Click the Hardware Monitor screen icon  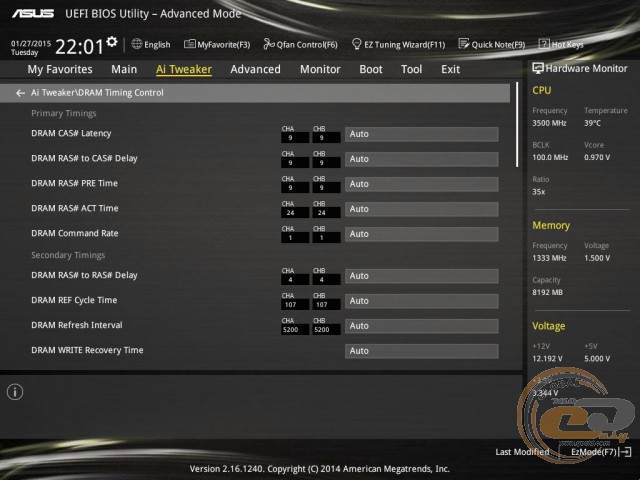point(538,68)
